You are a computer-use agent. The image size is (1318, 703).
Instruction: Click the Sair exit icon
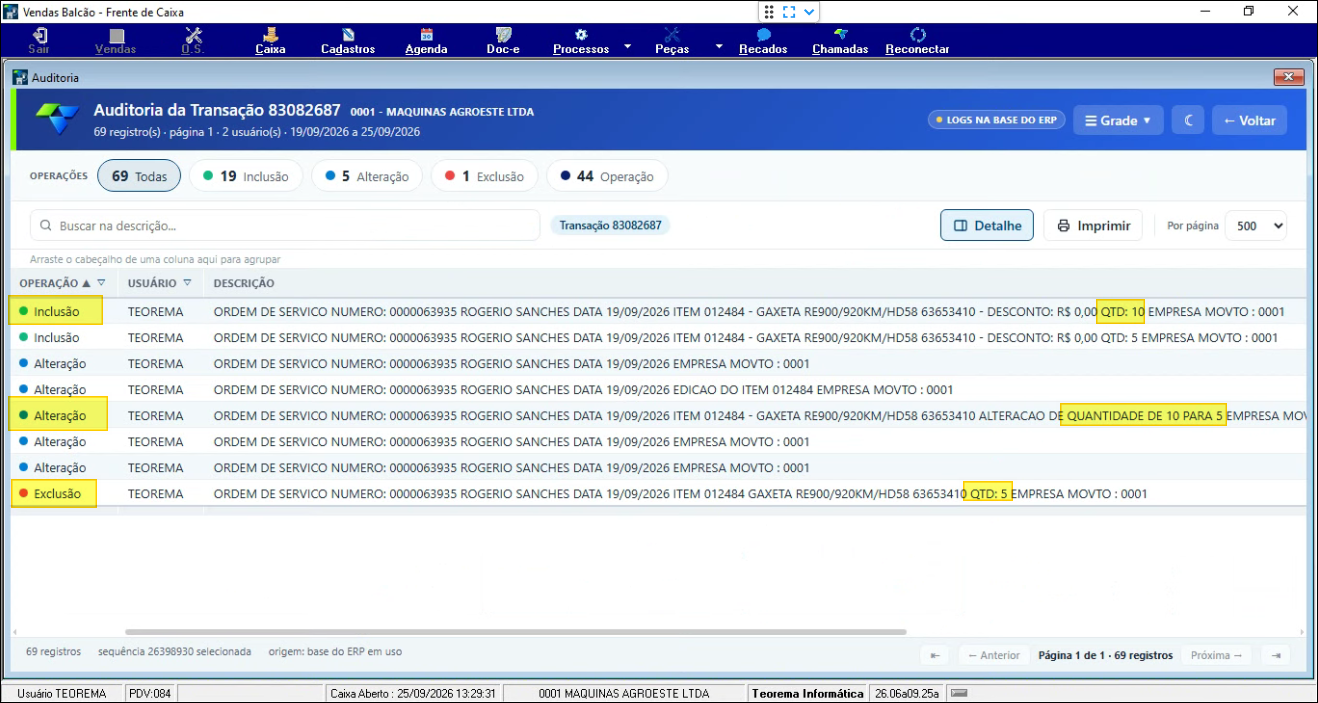39,36
